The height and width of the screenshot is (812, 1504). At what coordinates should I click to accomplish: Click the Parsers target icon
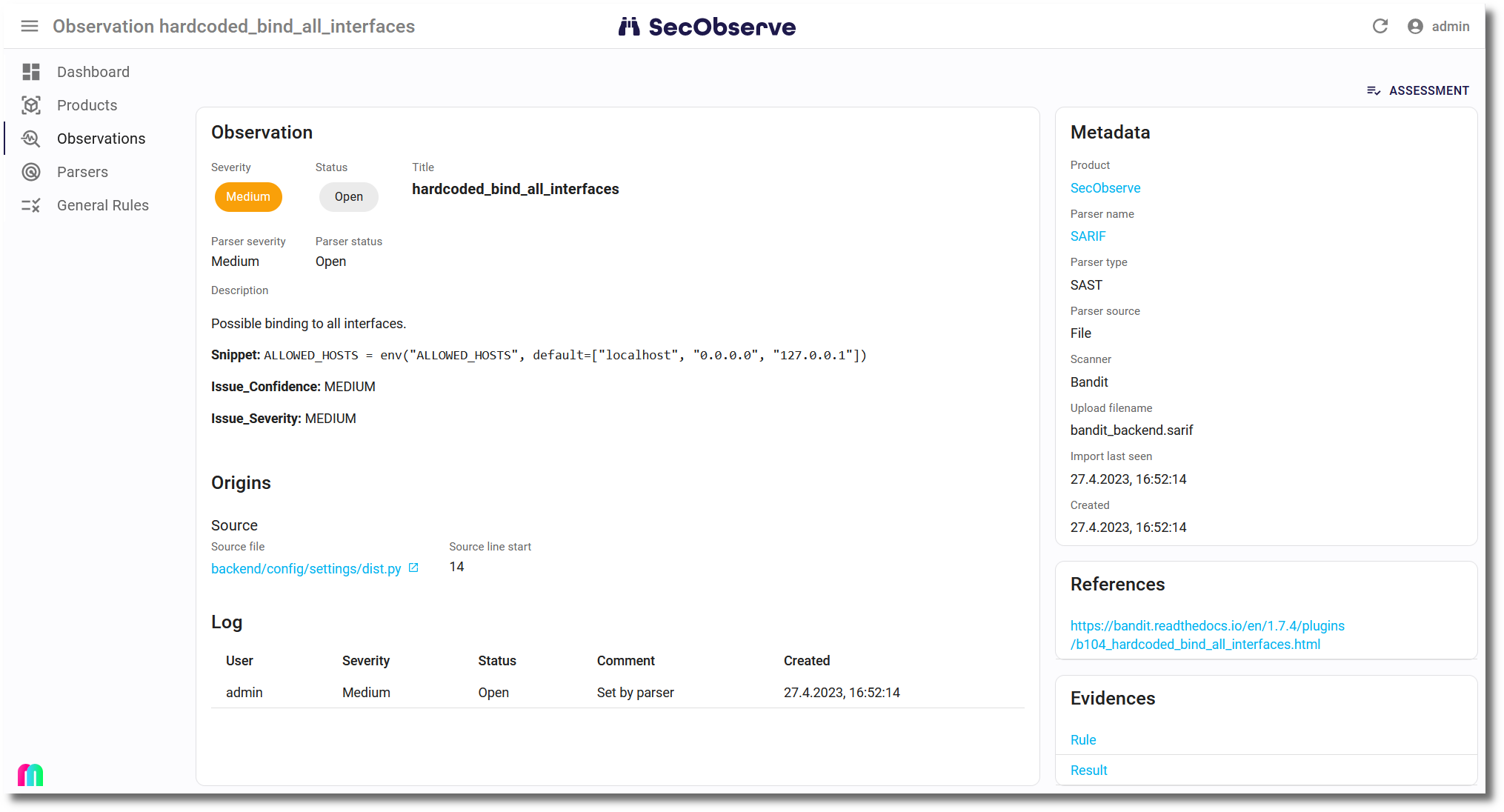[x=31, y=172]
